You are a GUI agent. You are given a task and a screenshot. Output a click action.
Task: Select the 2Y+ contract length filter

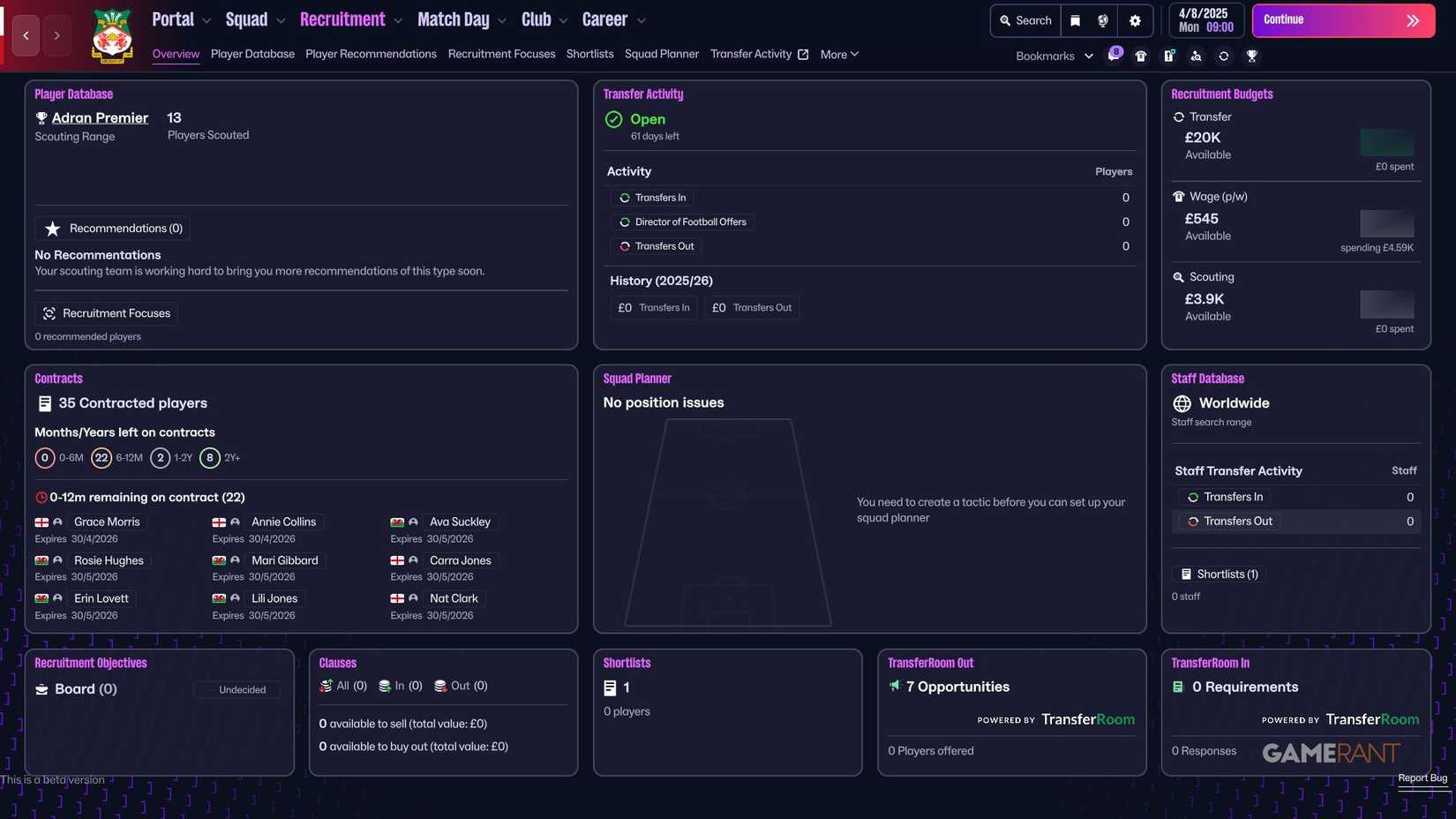pos(209,458)
